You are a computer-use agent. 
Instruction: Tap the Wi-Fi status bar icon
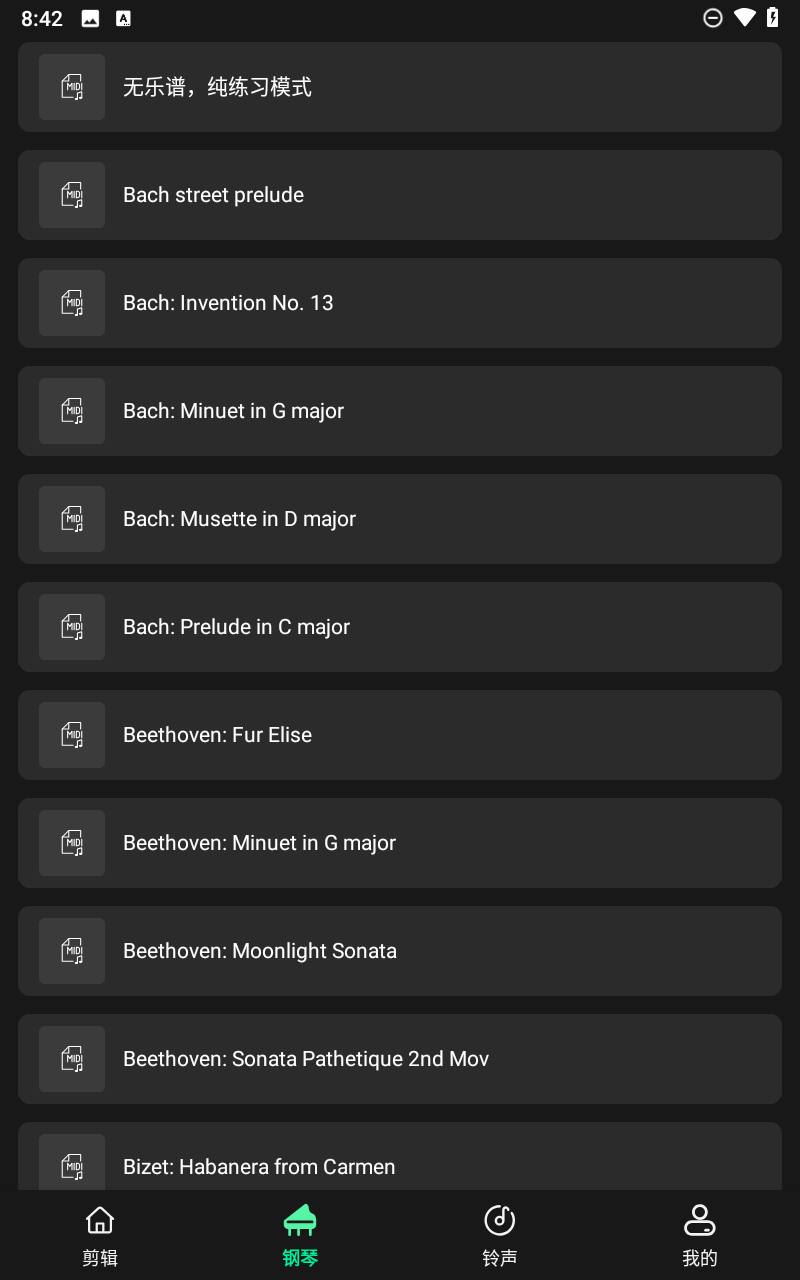[744, 18]
